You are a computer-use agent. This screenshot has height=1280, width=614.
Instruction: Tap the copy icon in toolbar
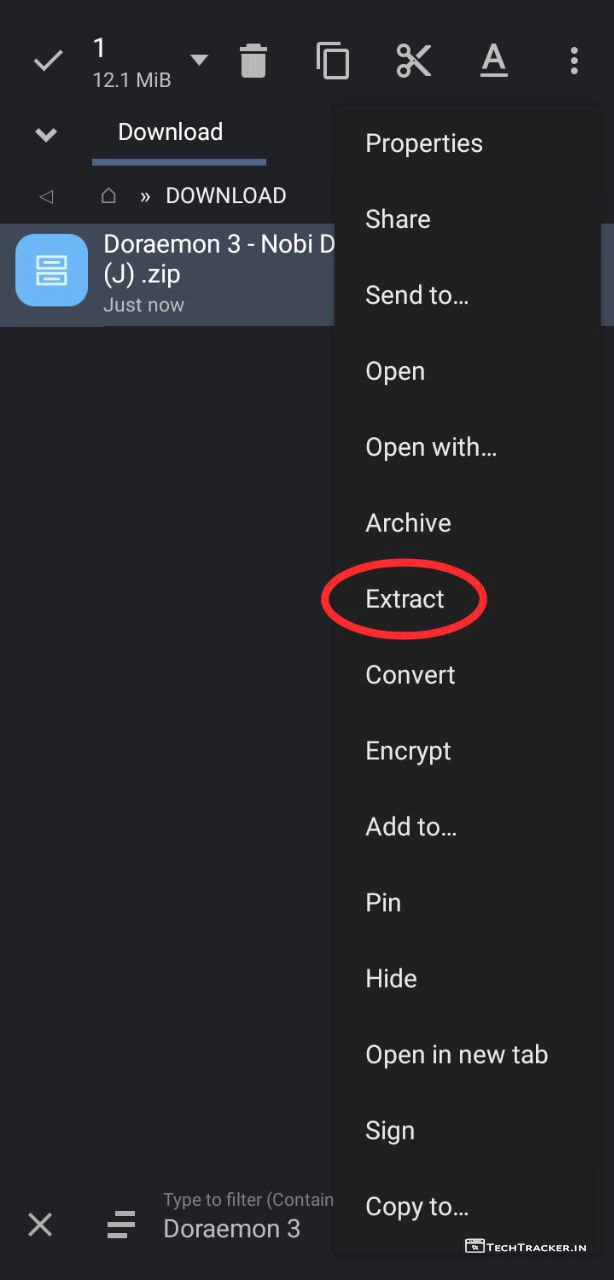[333, 61]
